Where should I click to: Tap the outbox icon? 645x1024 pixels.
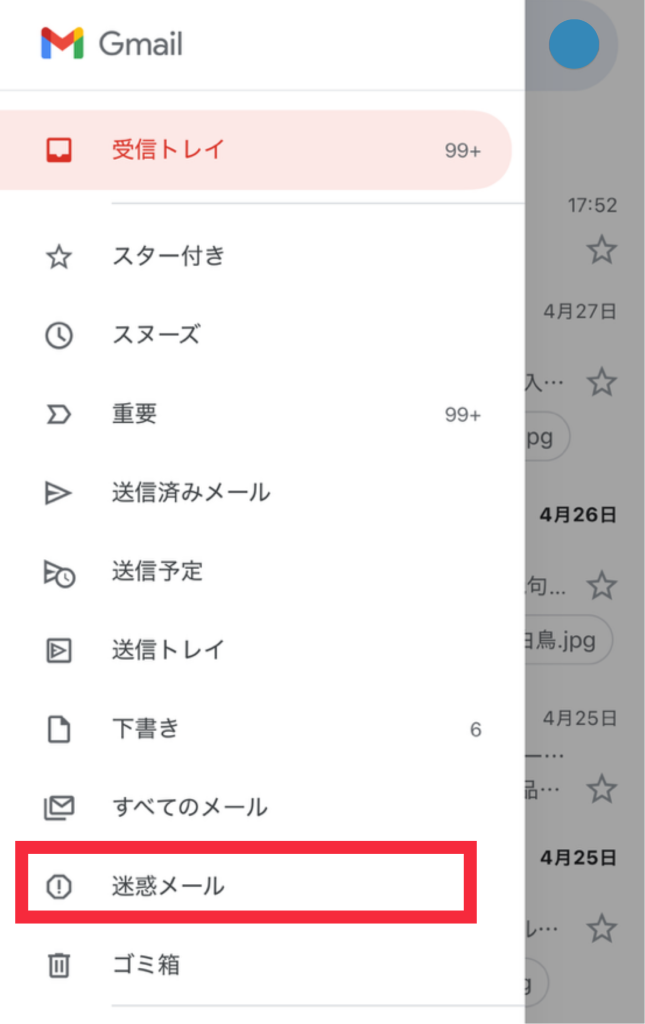click(59, 651)
